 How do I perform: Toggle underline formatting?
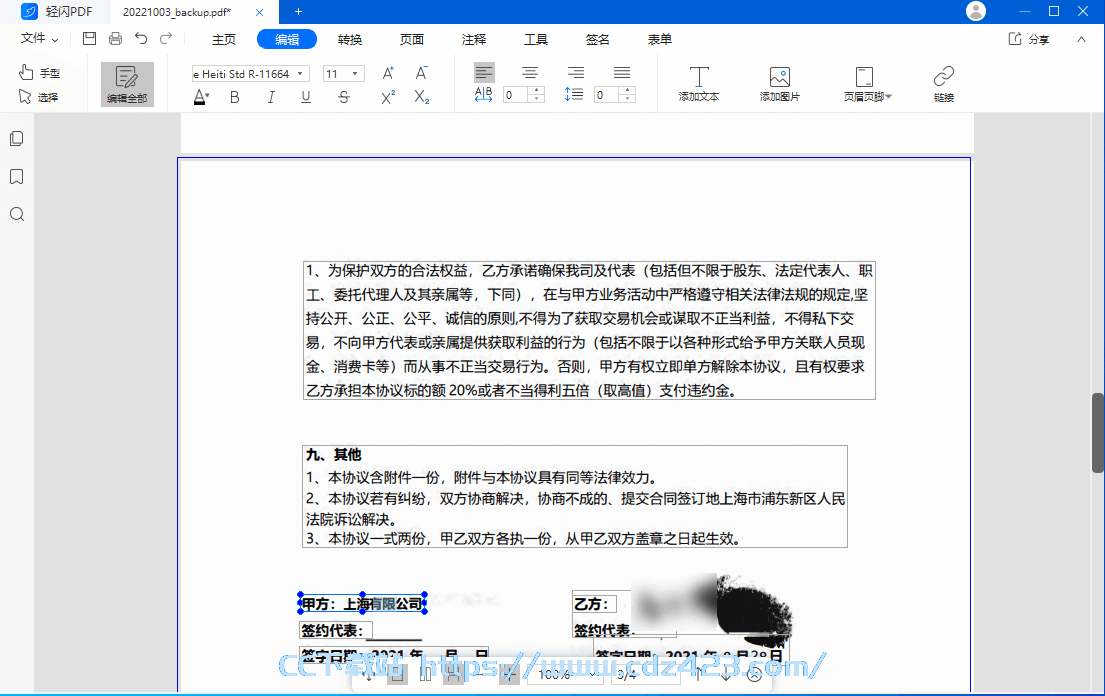pos(306,97)
